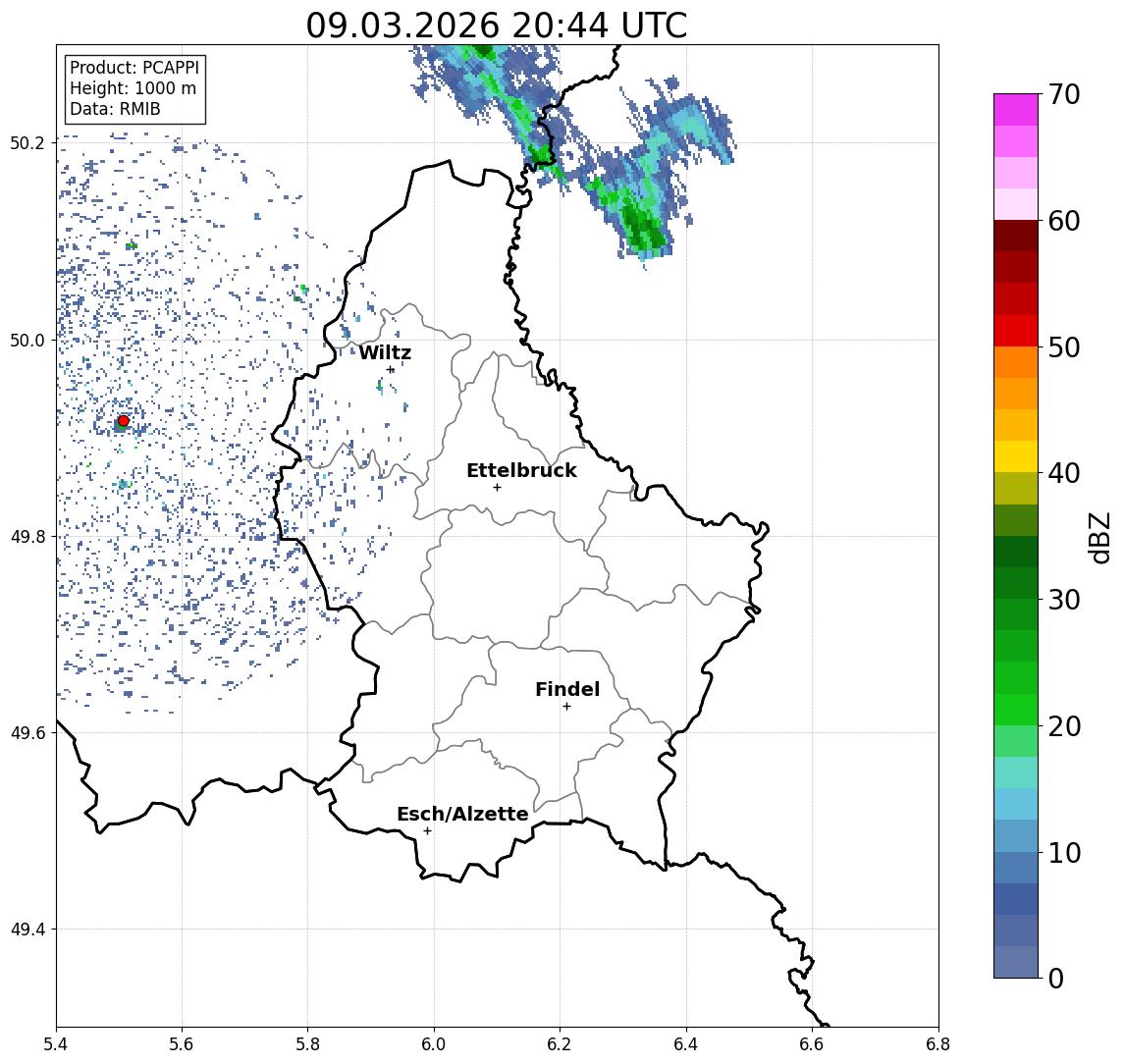The width and height of the screenshot is (1124, 1064).
Task: Click the latitude axis label '49.8'
Action: [x=27, y=536]
